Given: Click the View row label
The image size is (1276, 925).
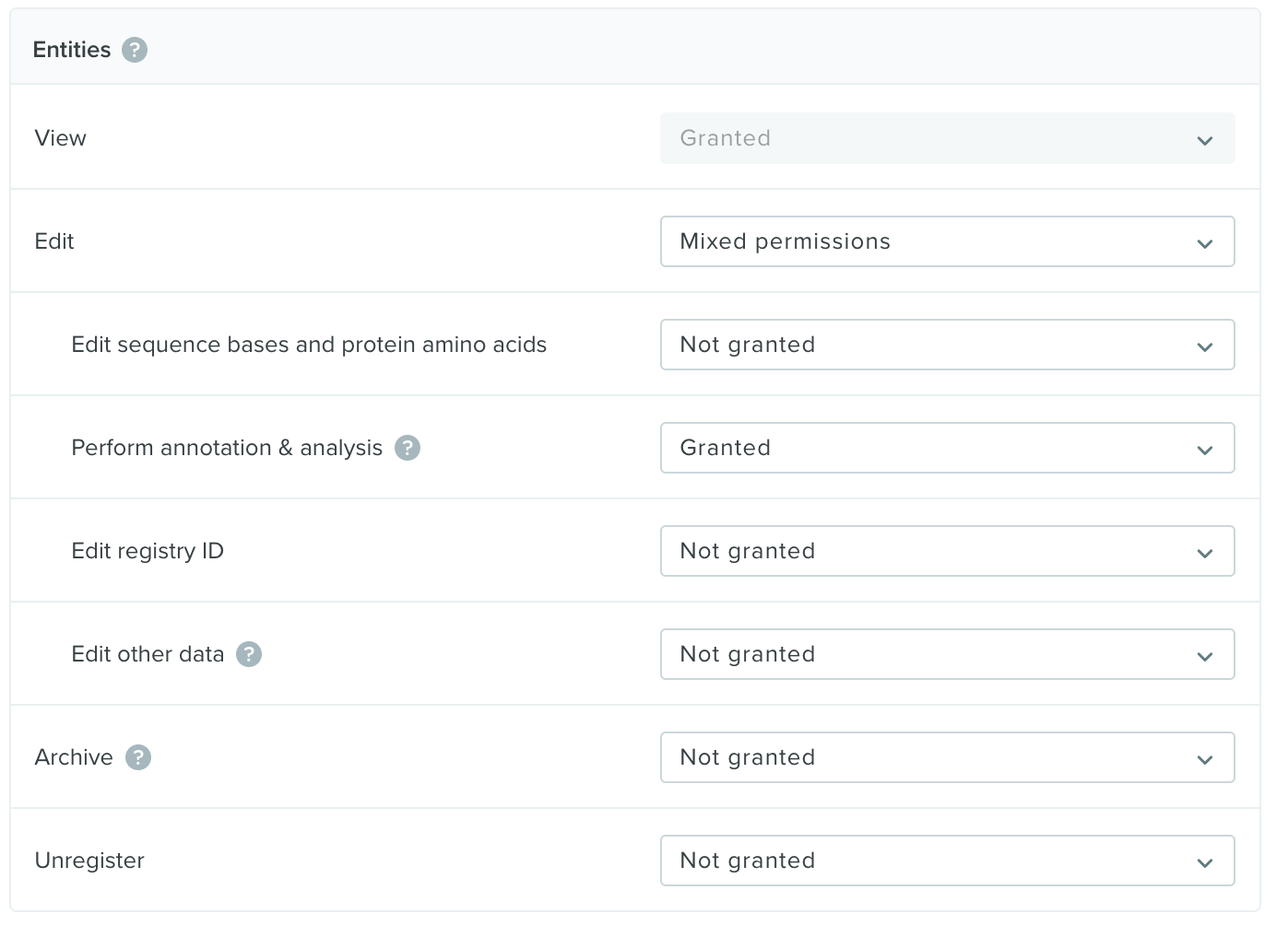Looking at the screenshot, I should [60, 138].
